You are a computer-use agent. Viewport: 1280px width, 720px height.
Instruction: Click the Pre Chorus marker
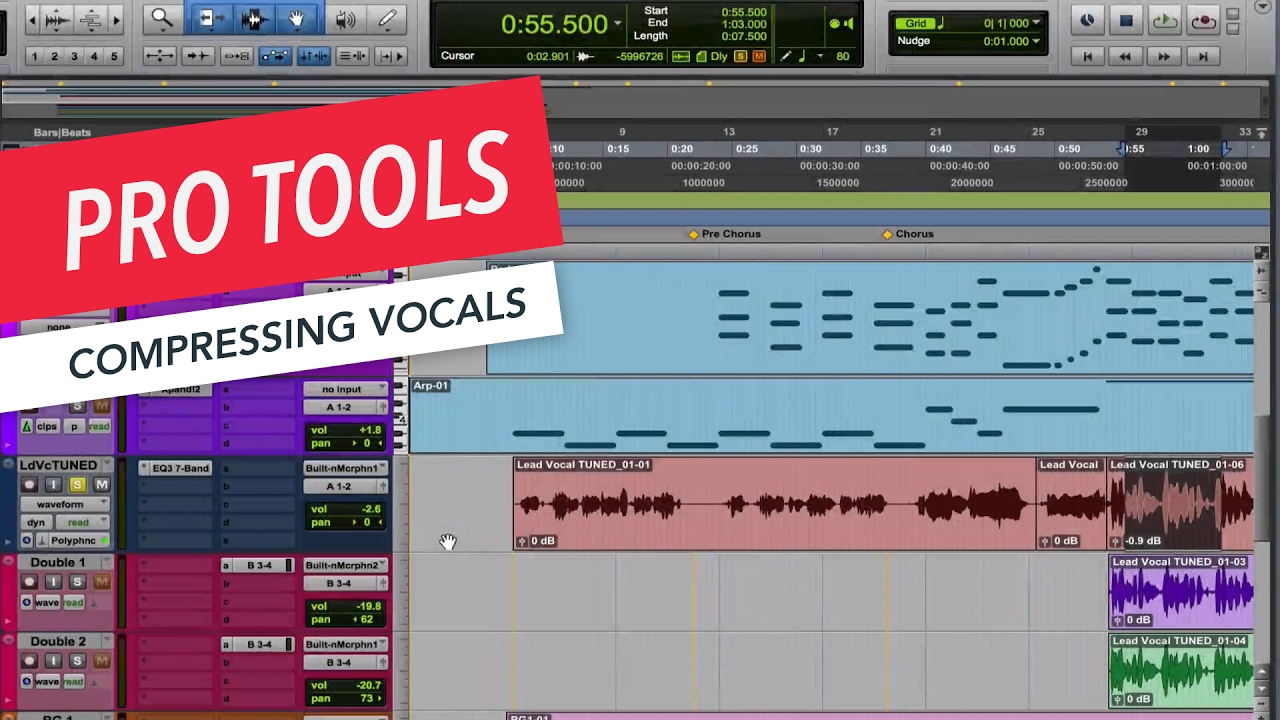tap(725, 234)
